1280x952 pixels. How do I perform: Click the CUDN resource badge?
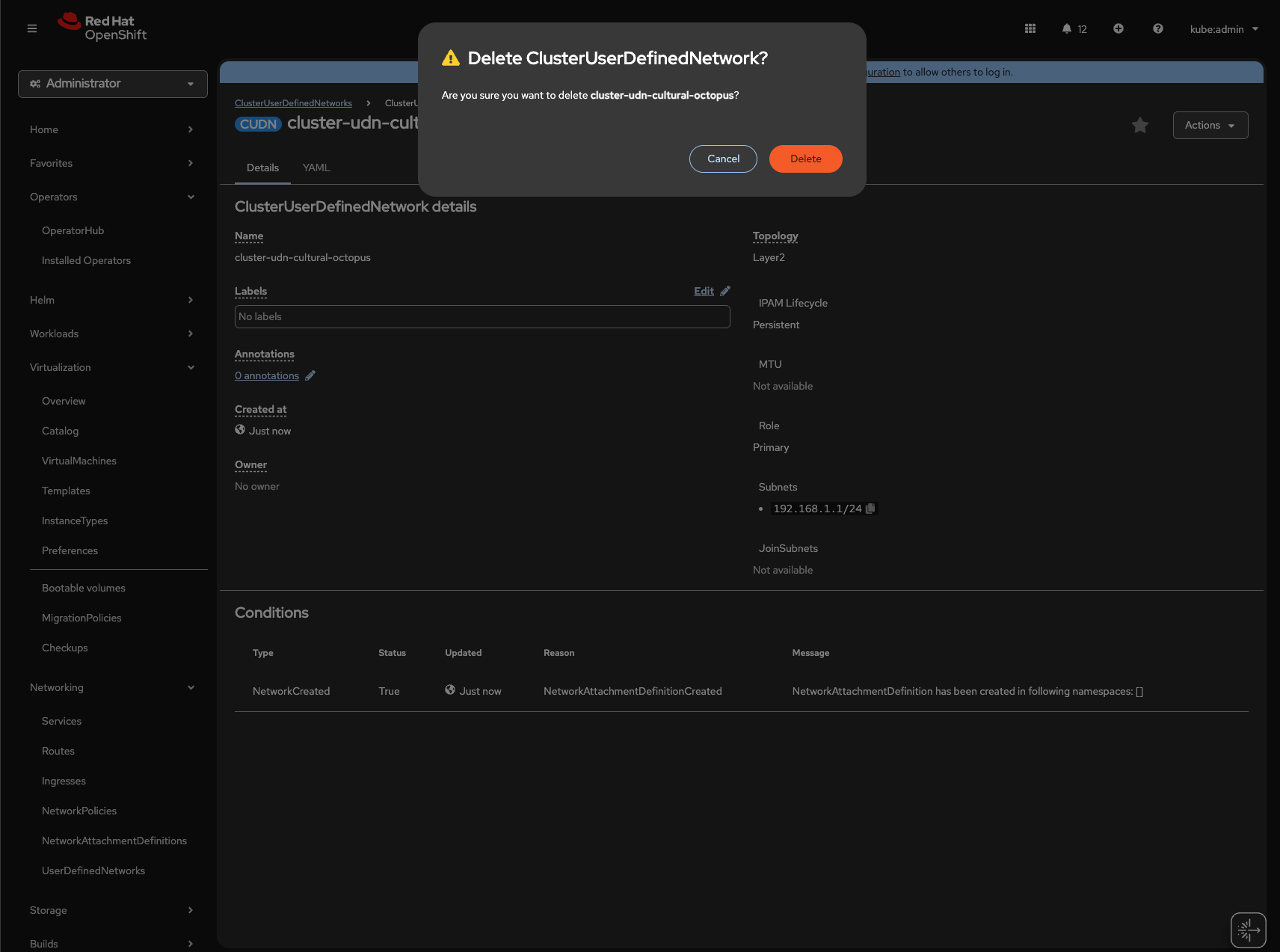coord(259,124)
